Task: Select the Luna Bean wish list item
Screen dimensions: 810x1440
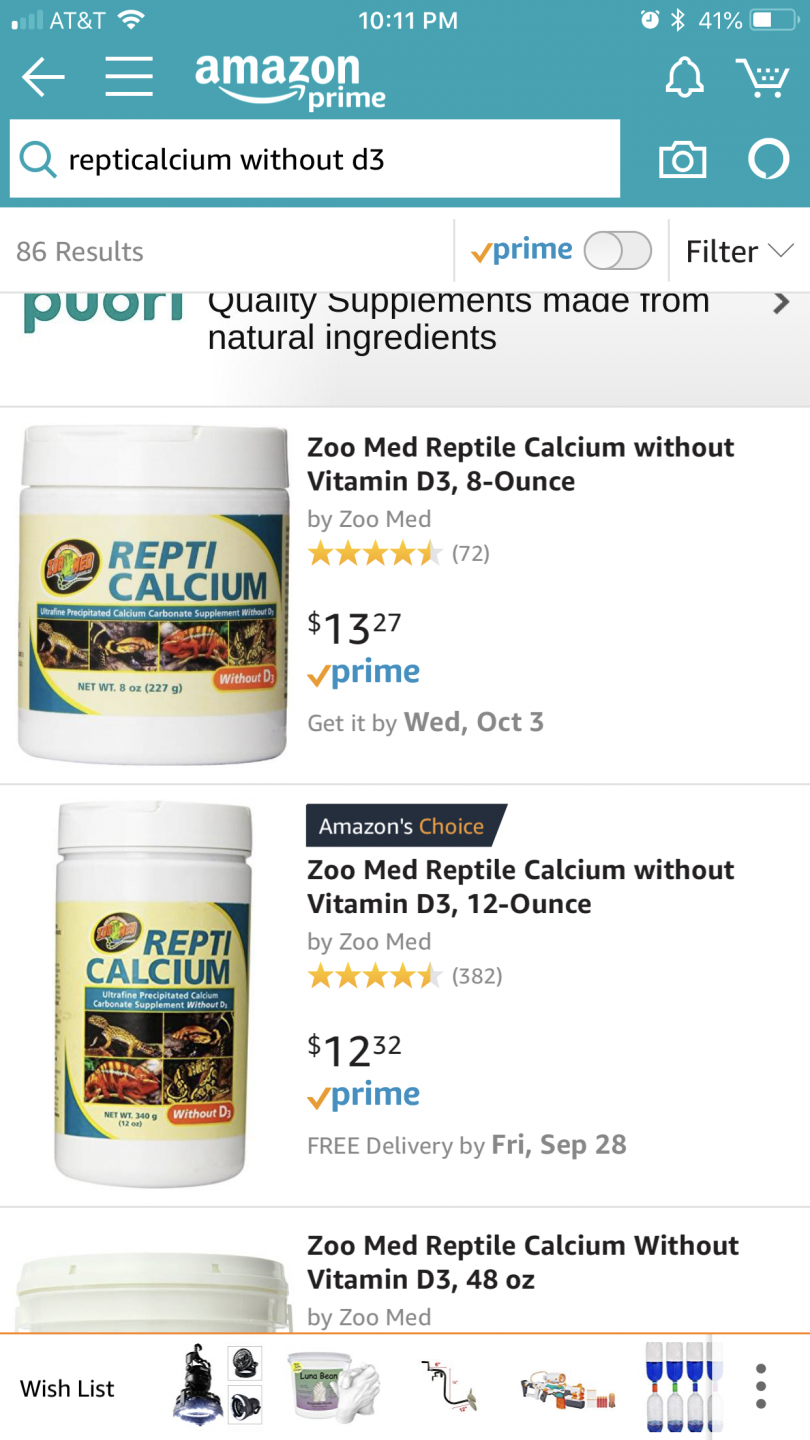Action: pyautogui.click(x=333, y=1387)
